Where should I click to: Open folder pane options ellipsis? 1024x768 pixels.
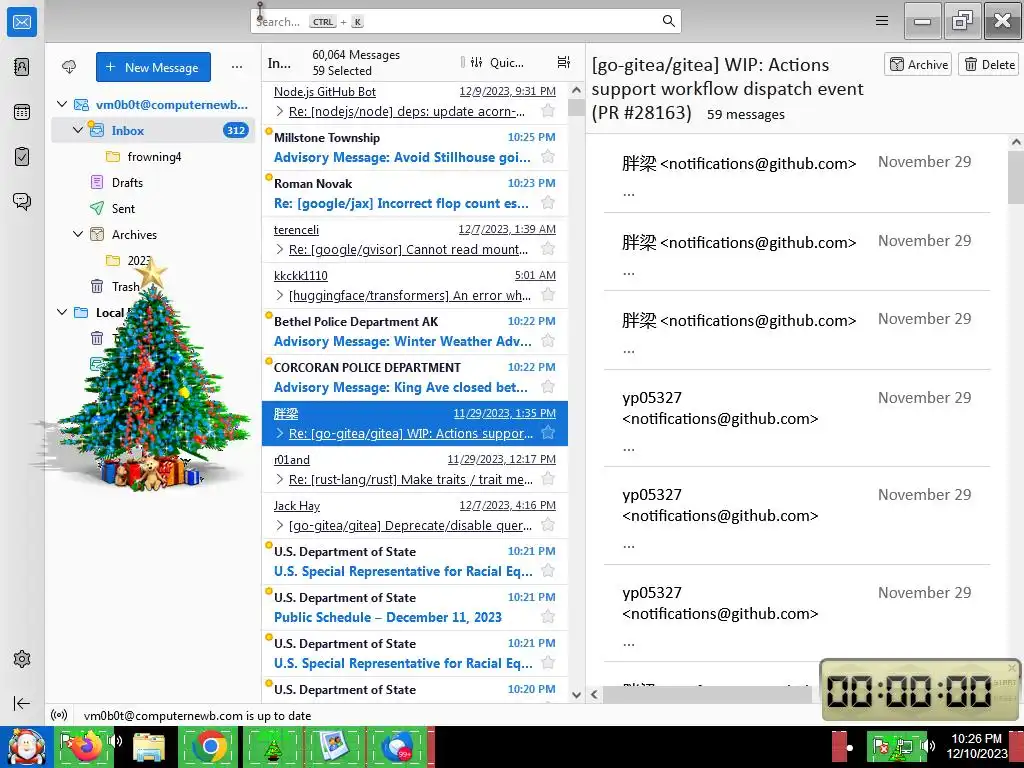(x=237, y=67)
